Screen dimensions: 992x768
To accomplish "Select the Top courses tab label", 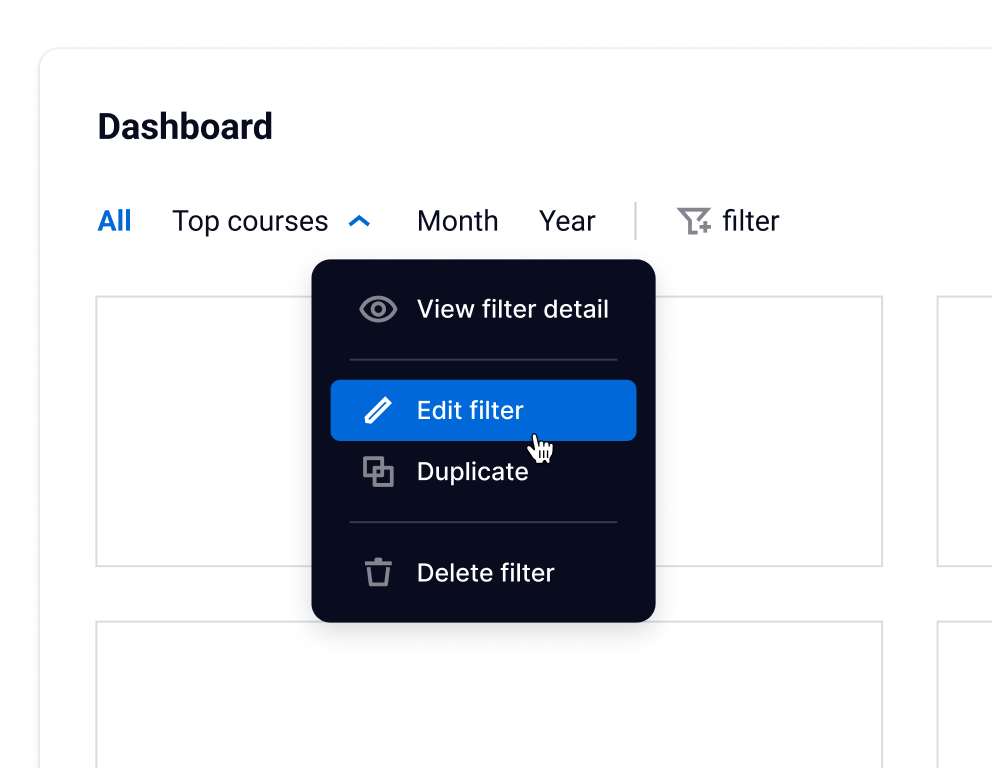I will [x=250, y=221].
